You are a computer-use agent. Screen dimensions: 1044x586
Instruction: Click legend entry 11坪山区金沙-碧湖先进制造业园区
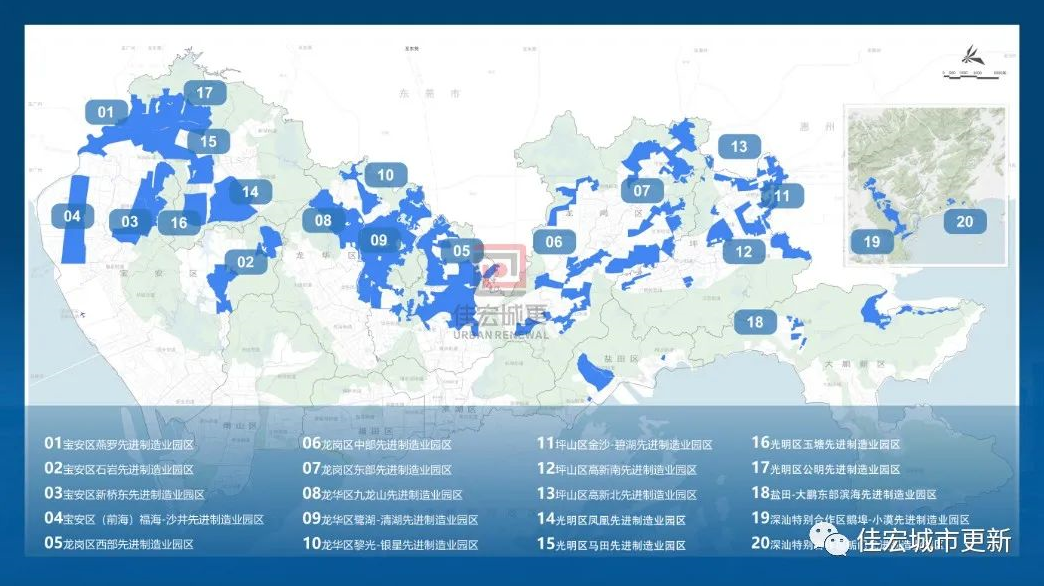(x=624, y=444)
